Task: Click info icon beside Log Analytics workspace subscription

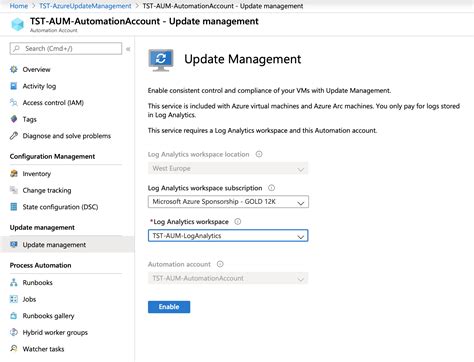Action: tap(272, 188)
